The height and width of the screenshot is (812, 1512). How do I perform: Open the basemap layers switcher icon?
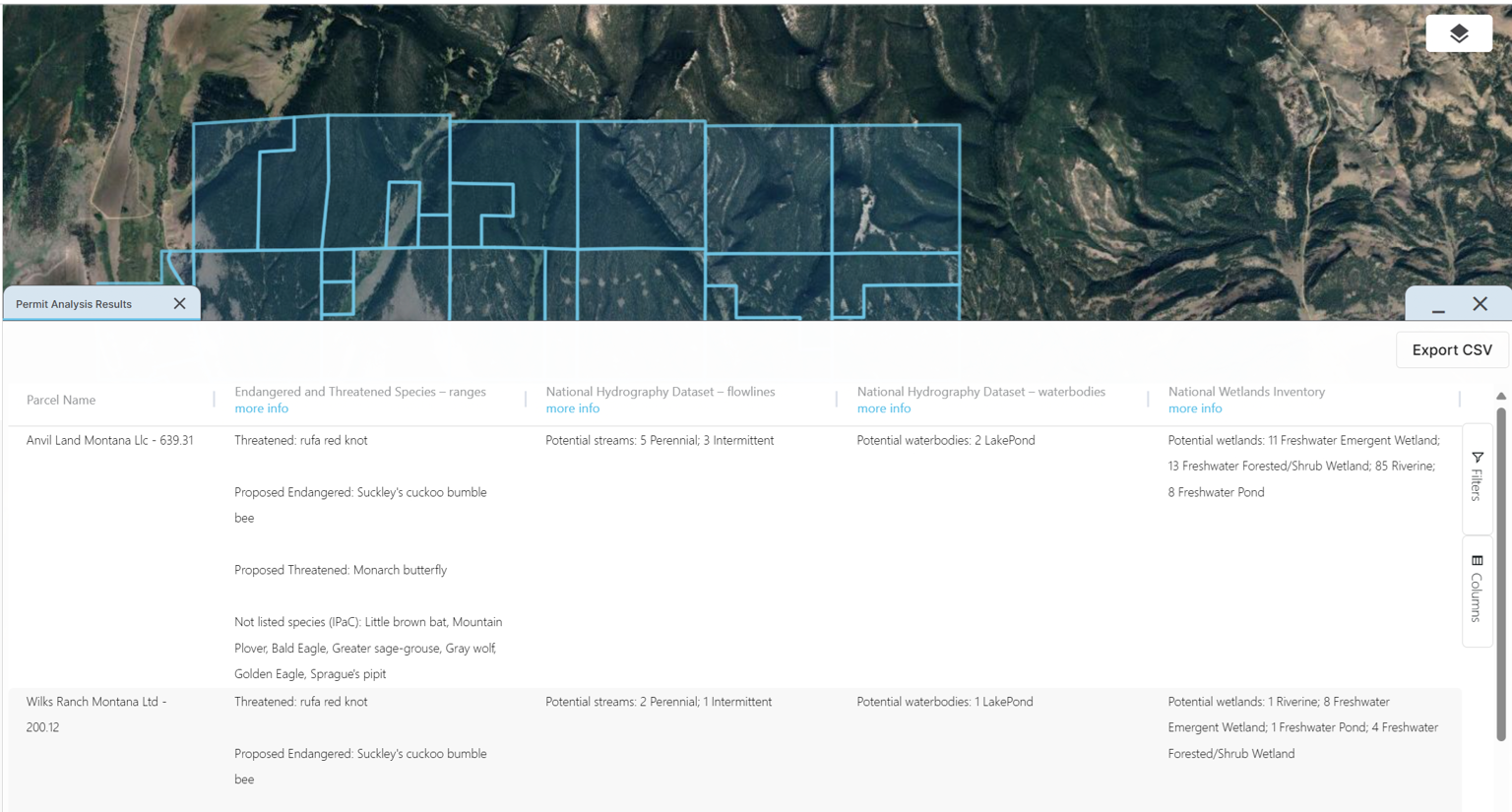coord(1458,32)
